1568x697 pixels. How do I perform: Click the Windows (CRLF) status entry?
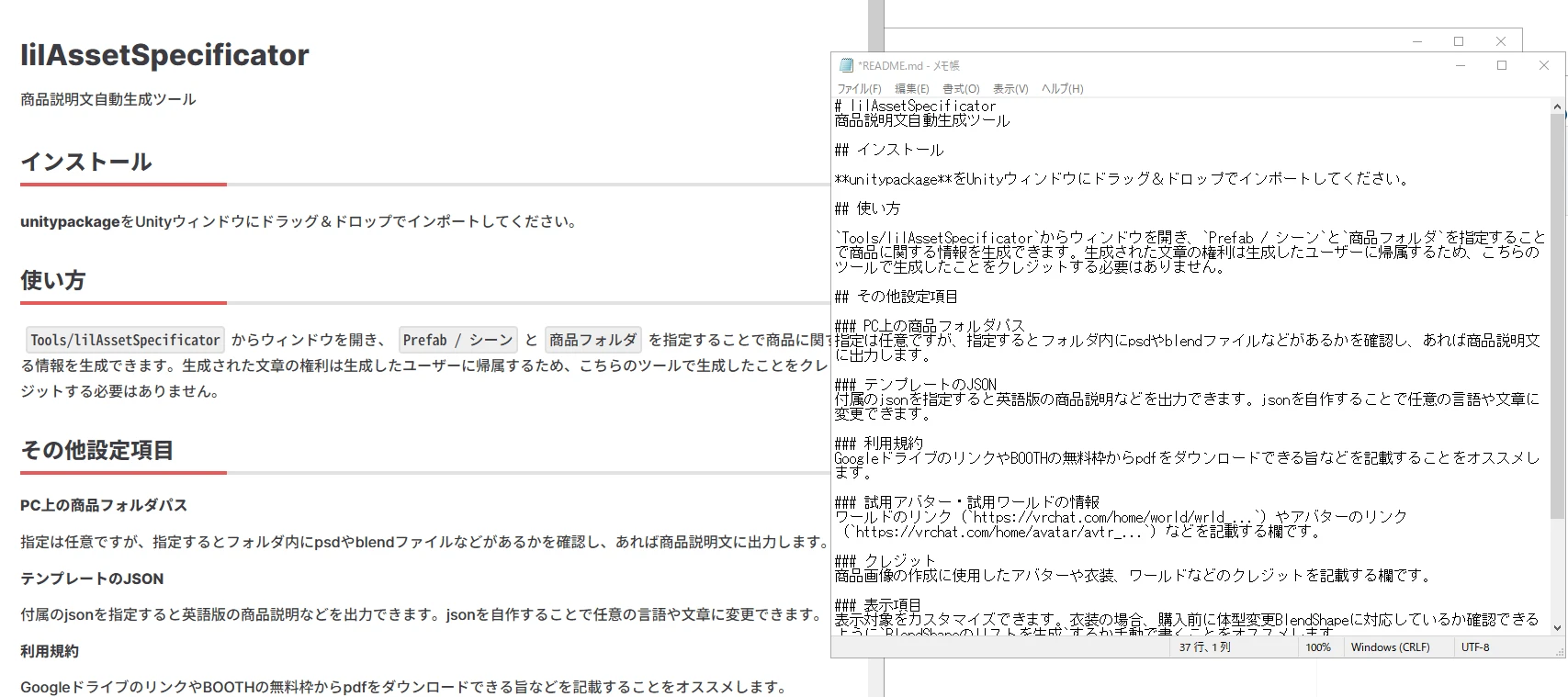[x=1390, y=647]
